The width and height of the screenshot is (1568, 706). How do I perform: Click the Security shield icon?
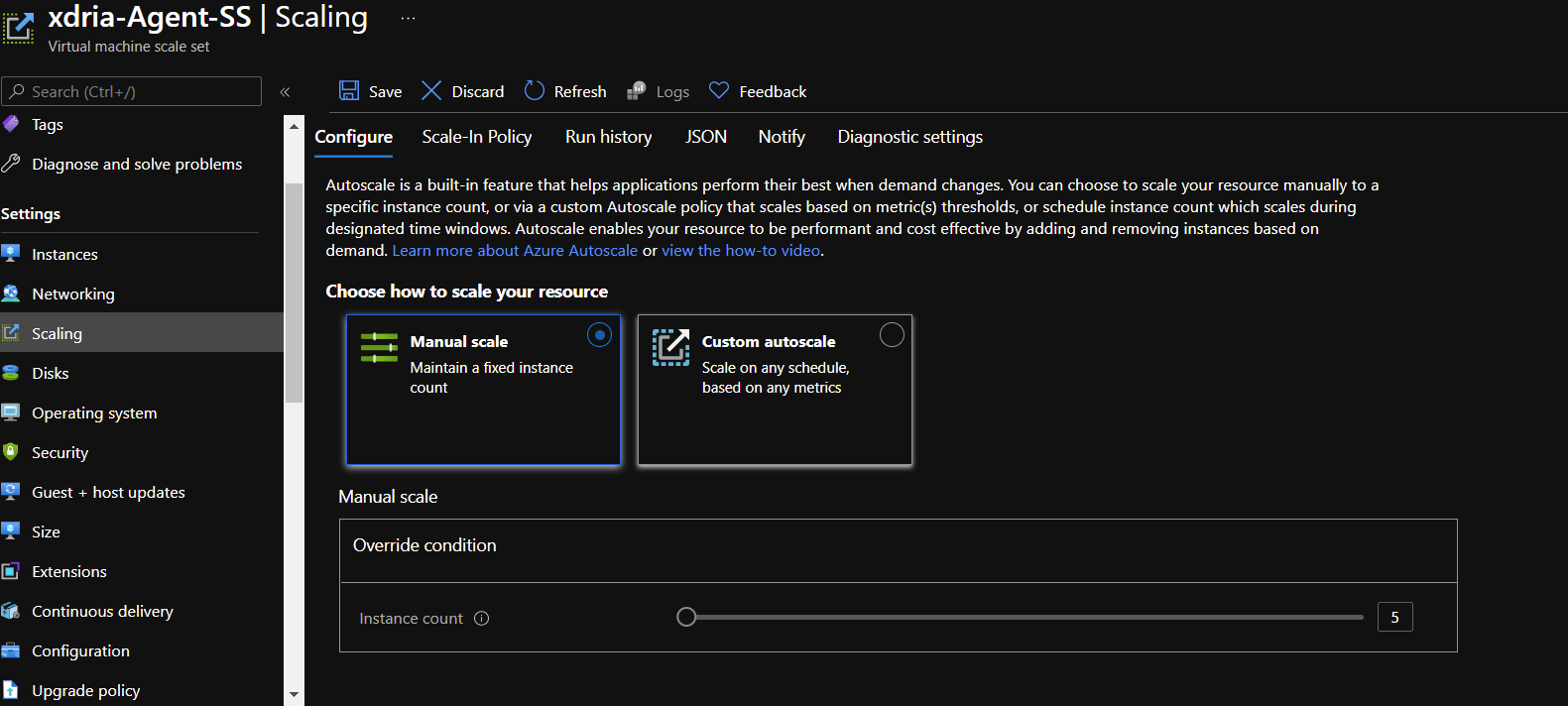(11, 452)
